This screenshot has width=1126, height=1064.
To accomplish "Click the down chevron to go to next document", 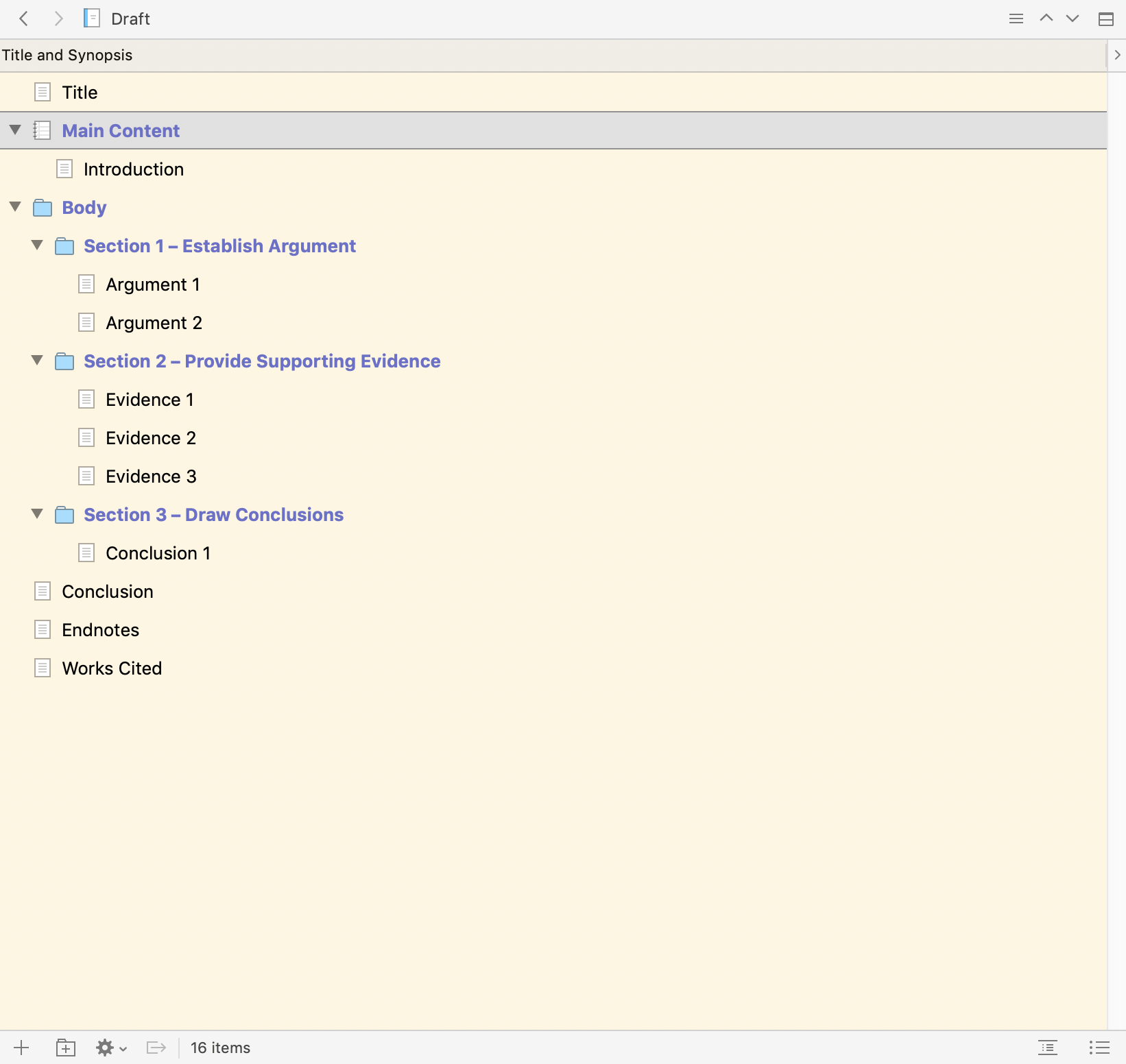I will 1071,19.
